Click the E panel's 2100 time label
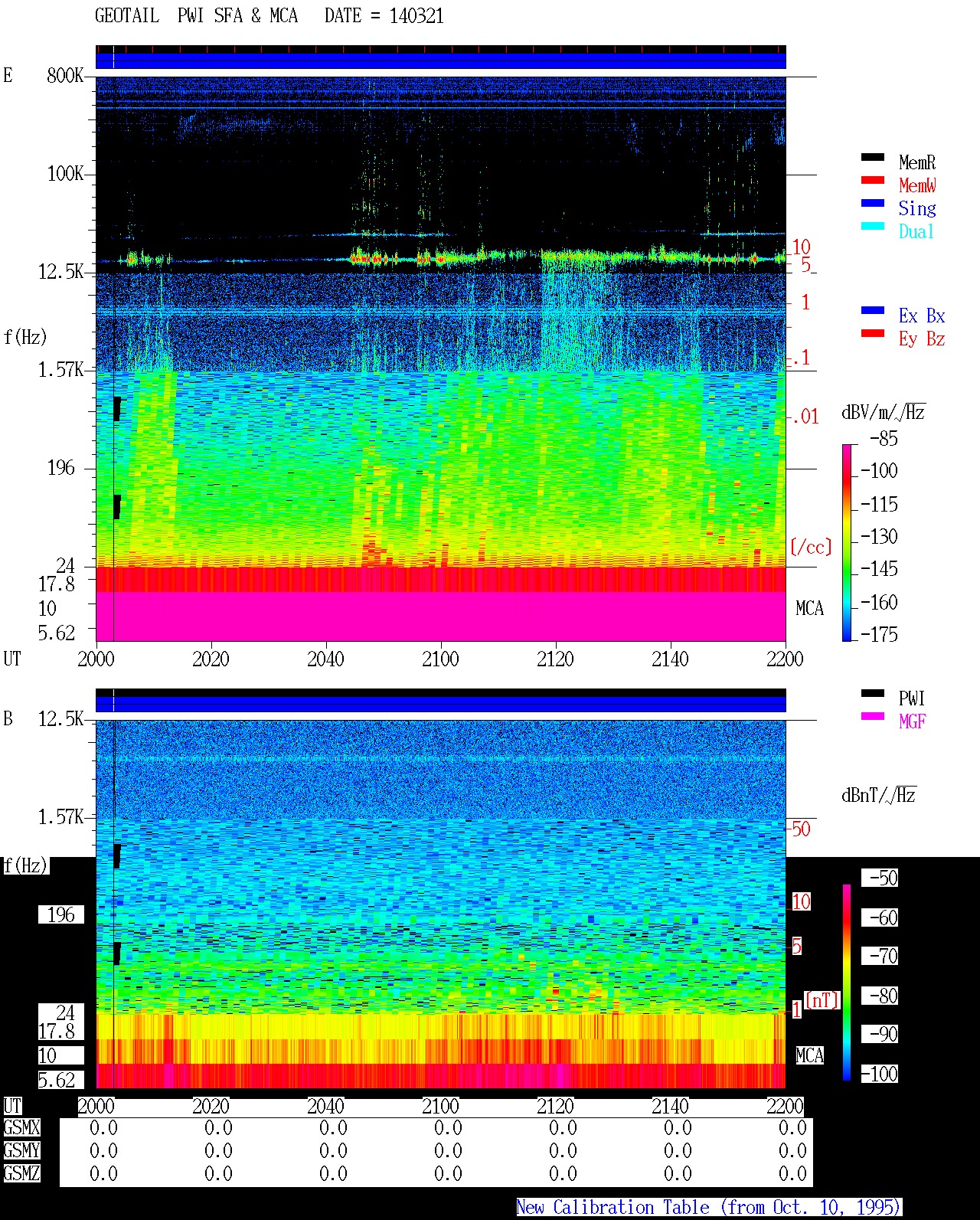Screen dimensions: 980x1220 (x=440, y=659)
